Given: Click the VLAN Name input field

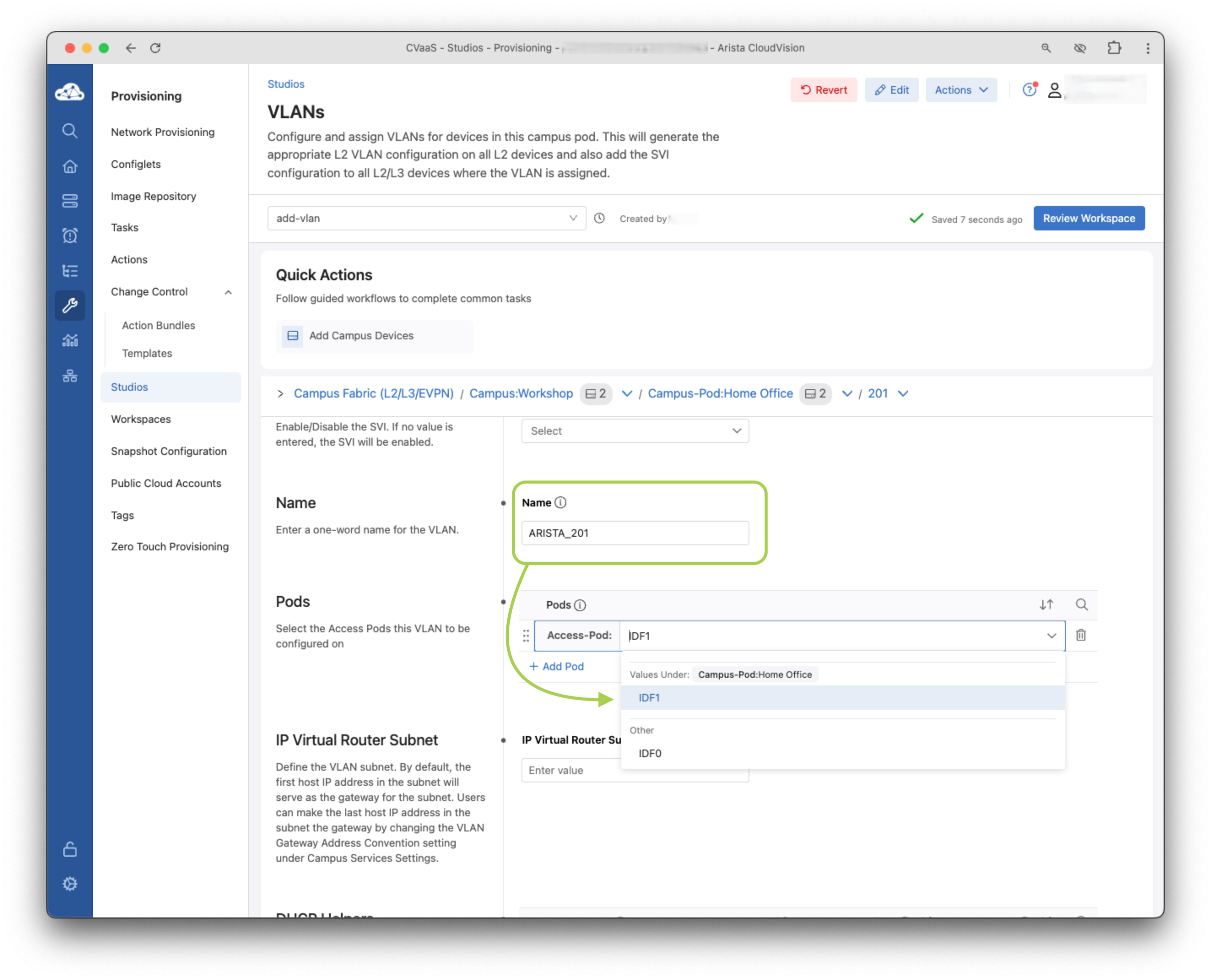Looking at the screenshot, I should pyautogui.click(x=634, y=533).
